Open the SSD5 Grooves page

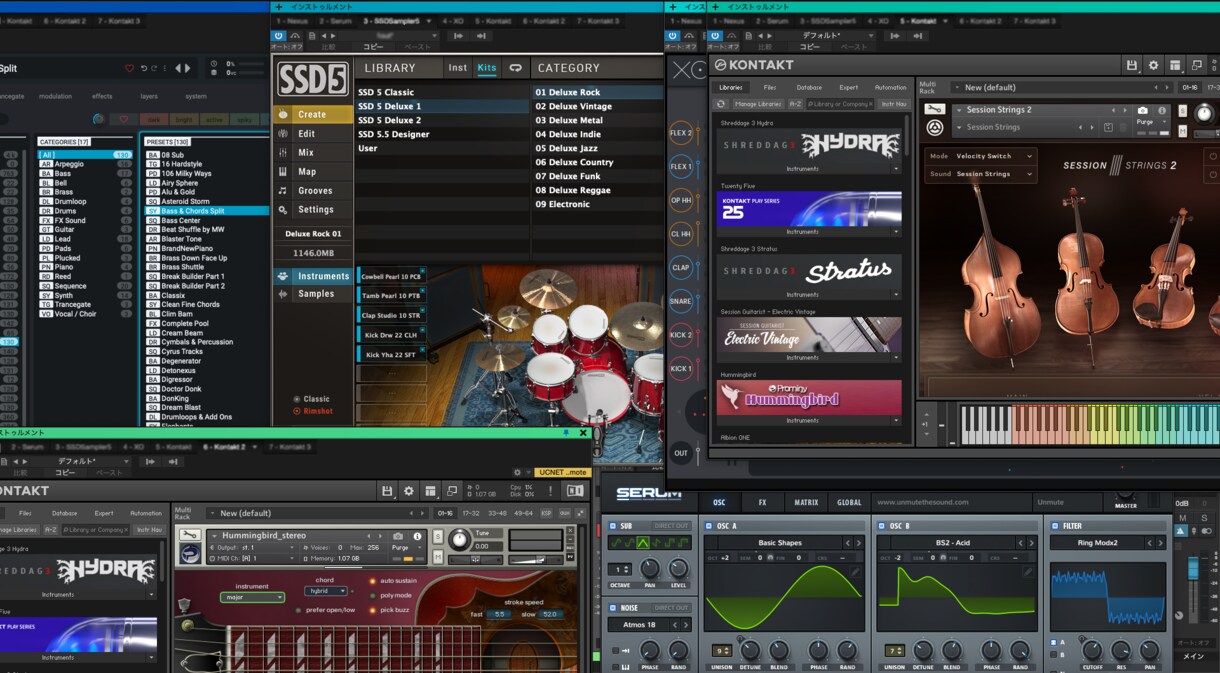313,190
